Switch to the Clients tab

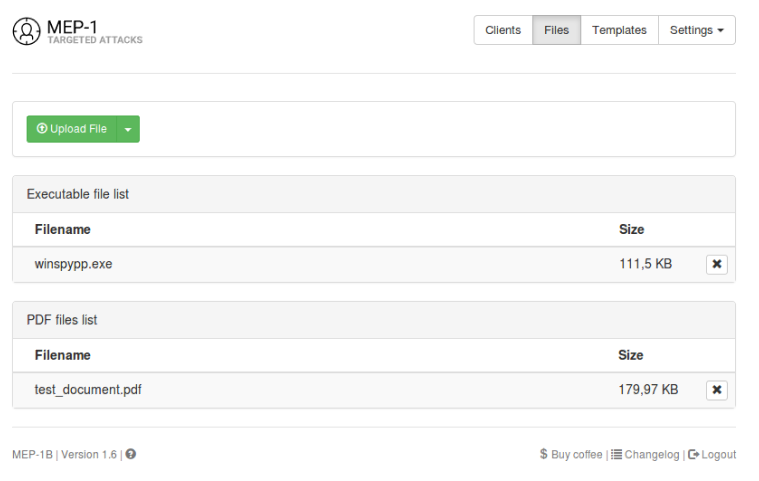503,30
